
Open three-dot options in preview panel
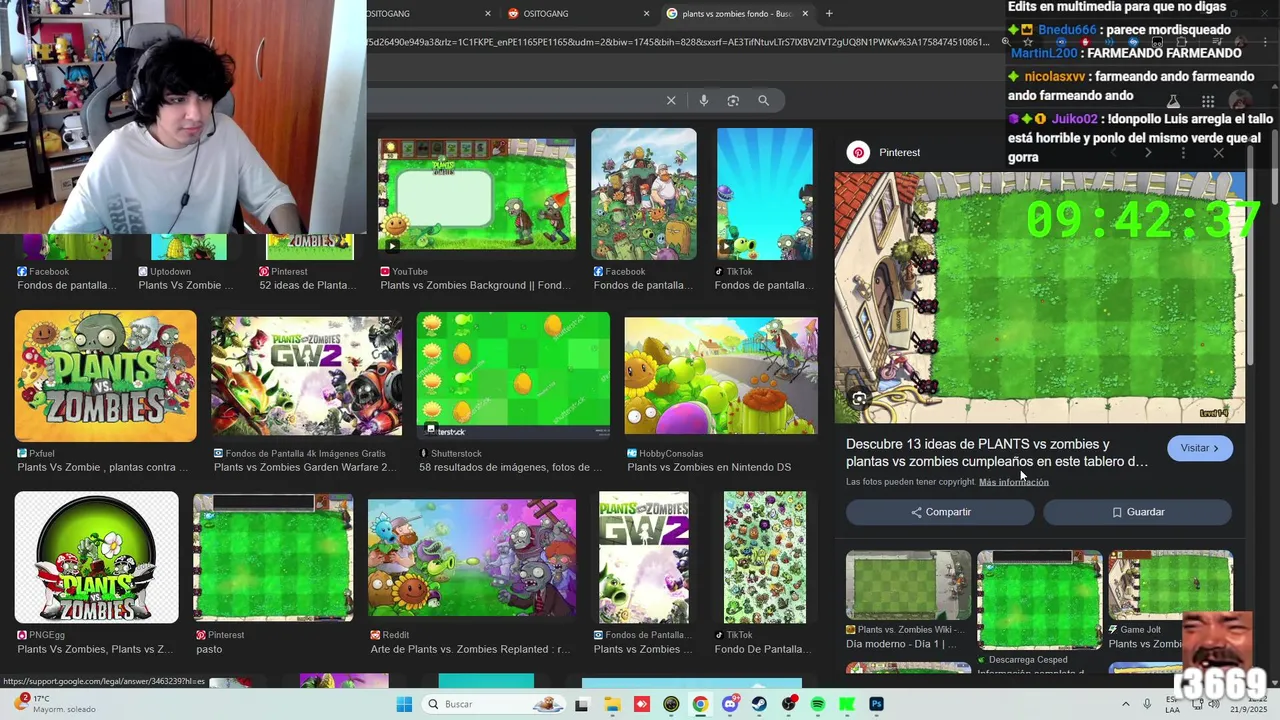click(1183, 153)
